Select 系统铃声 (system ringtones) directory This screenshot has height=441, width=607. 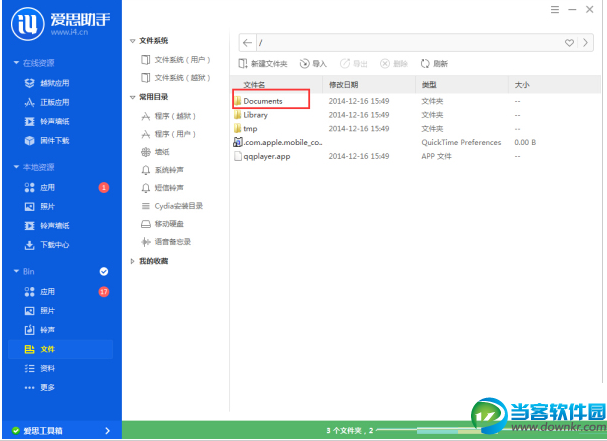click(x=162, y=170)
